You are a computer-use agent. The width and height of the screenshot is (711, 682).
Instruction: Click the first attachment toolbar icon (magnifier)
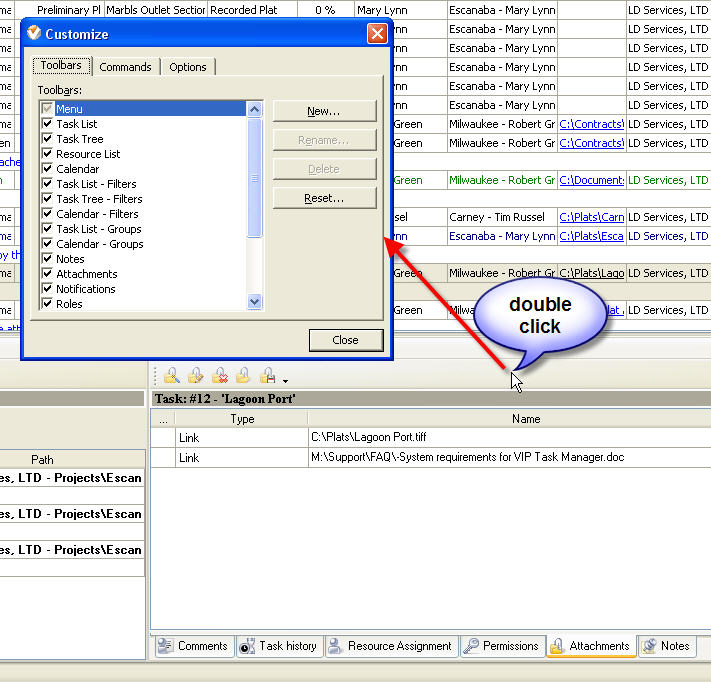[172, 376]
